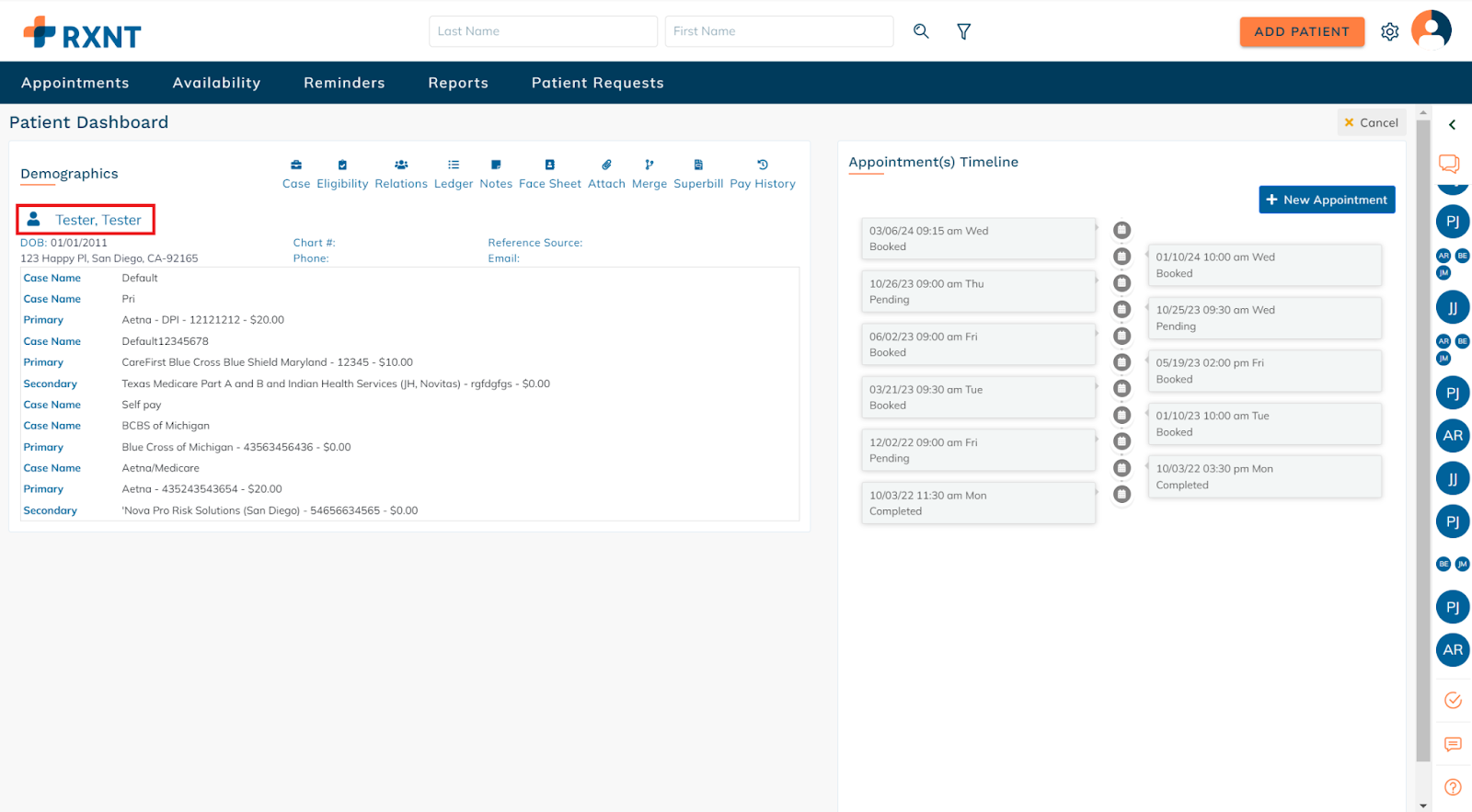Screen dimensions: 1472x812
Task: Click the RXNT logo
Action: (82, 33)
